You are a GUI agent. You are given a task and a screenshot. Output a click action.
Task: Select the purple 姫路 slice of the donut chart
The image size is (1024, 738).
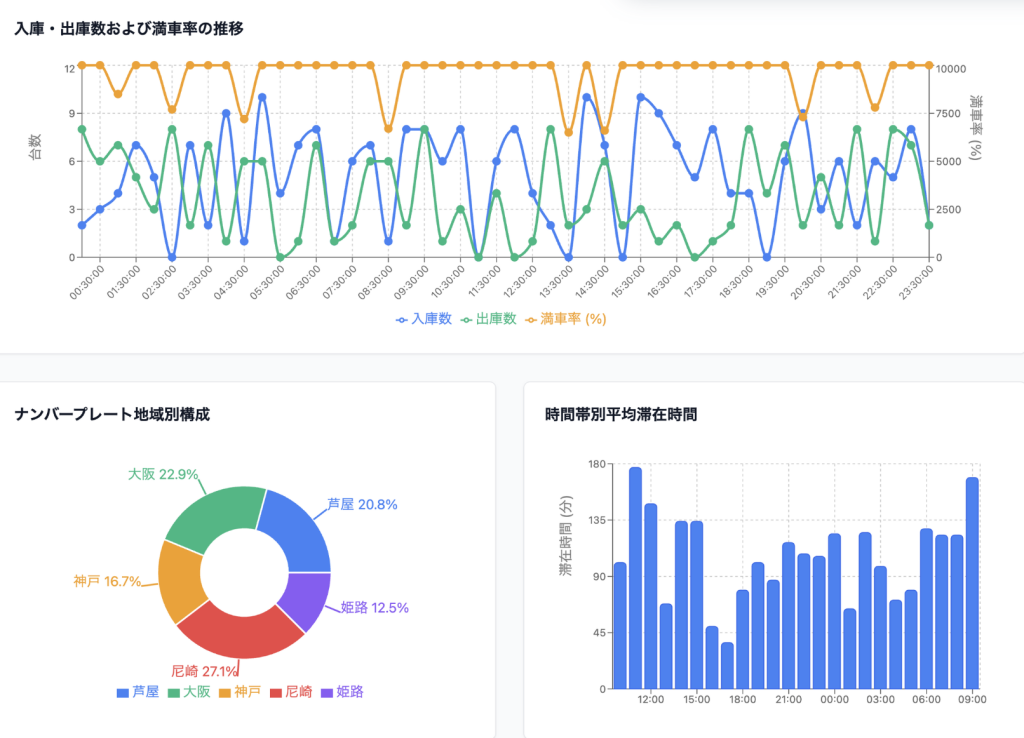point(307,600)
